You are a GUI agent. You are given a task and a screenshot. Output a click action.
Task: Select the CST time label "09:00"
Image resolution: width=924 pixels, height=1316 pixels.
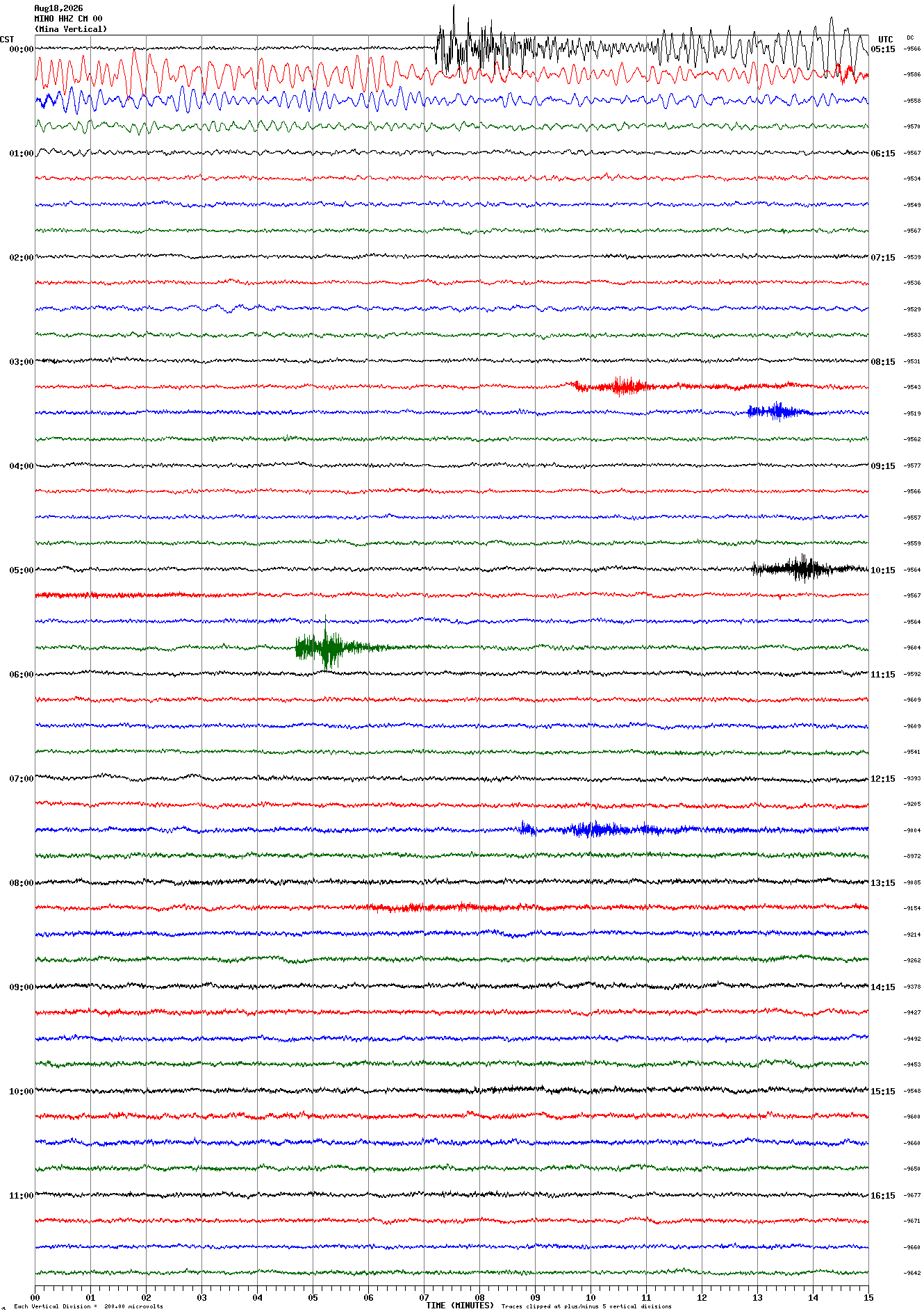22,987
